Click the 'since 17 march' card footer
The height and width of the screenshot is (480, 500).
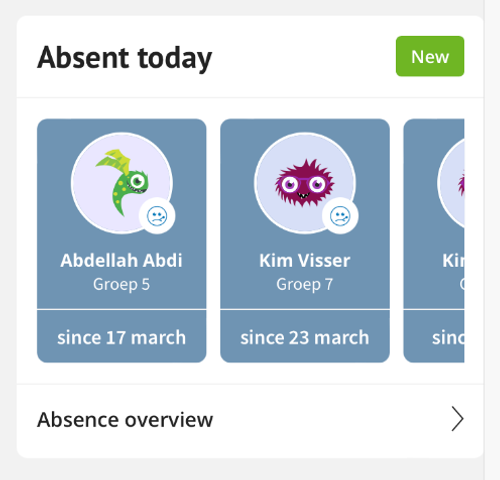point(122,337)
